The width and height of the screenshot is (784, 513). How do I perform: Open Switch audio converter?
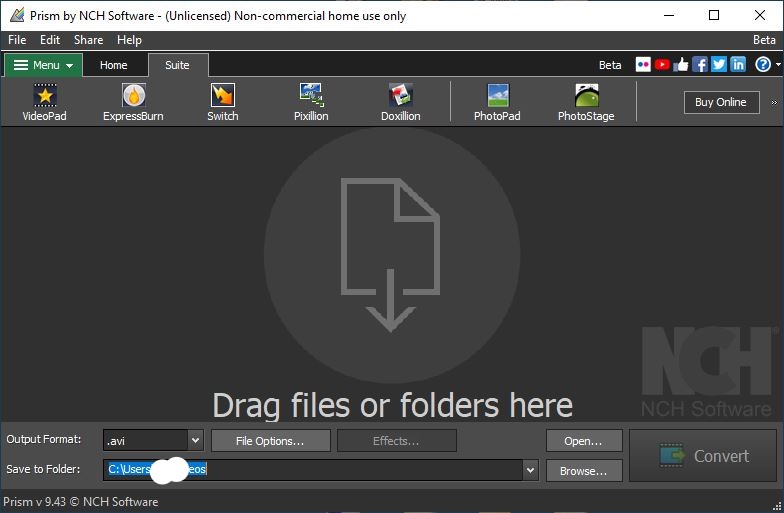pos(222,102)
